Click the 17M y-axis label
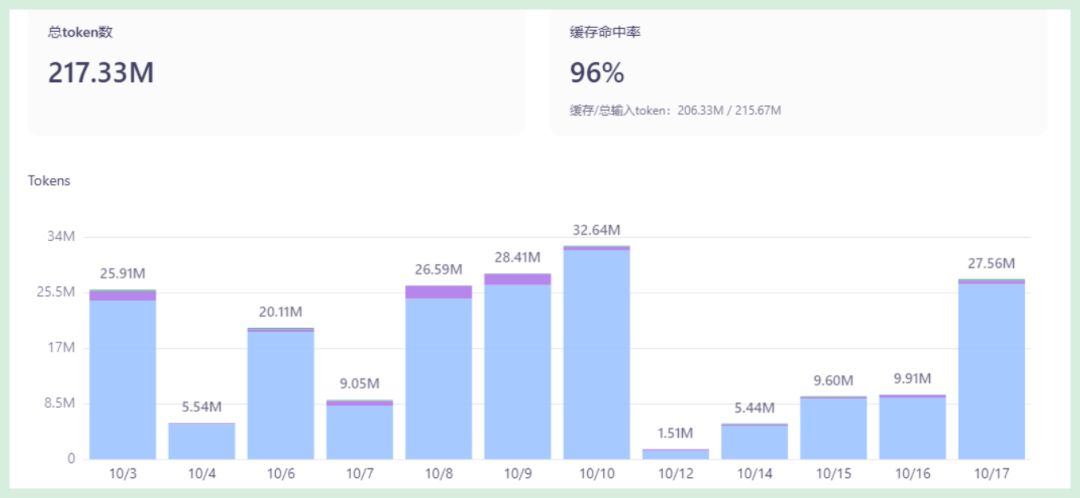1080x498 pixels. 61,348
